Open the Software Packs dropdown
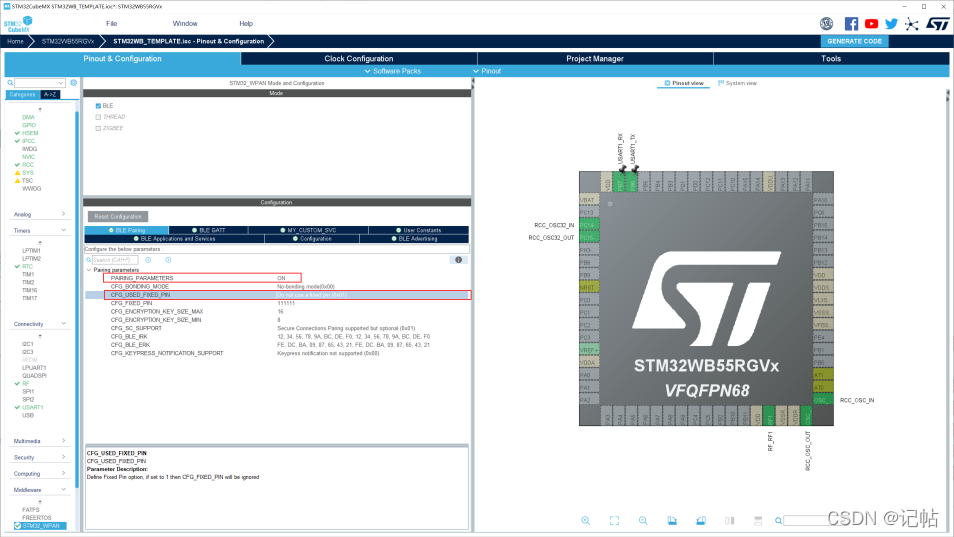Screen dimensions: 954x537 tap(392, 71)
